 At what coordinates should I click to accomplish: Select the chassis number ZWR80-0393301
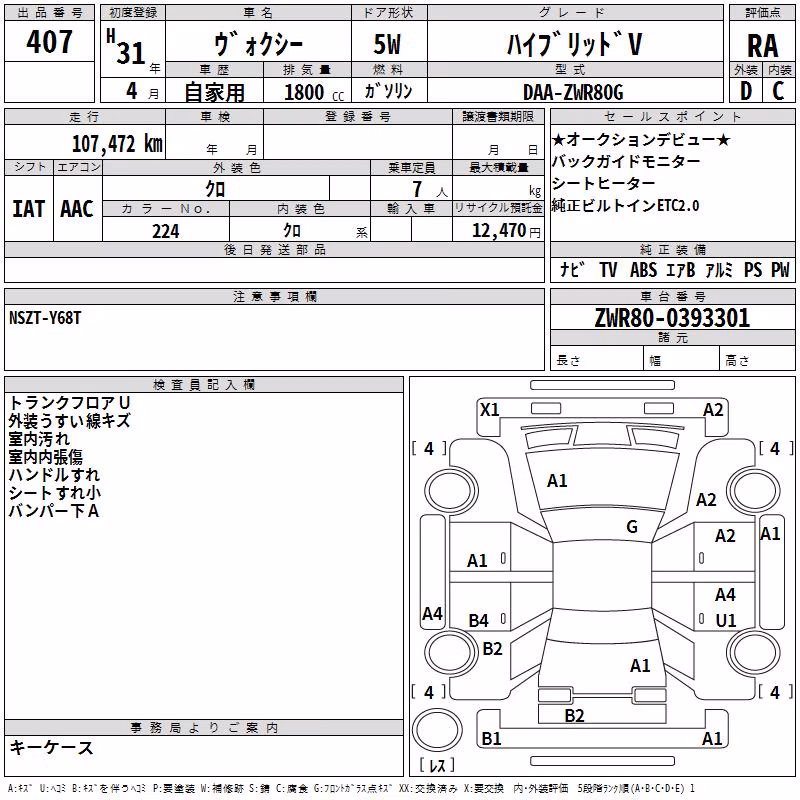click(x=672, y=317)
